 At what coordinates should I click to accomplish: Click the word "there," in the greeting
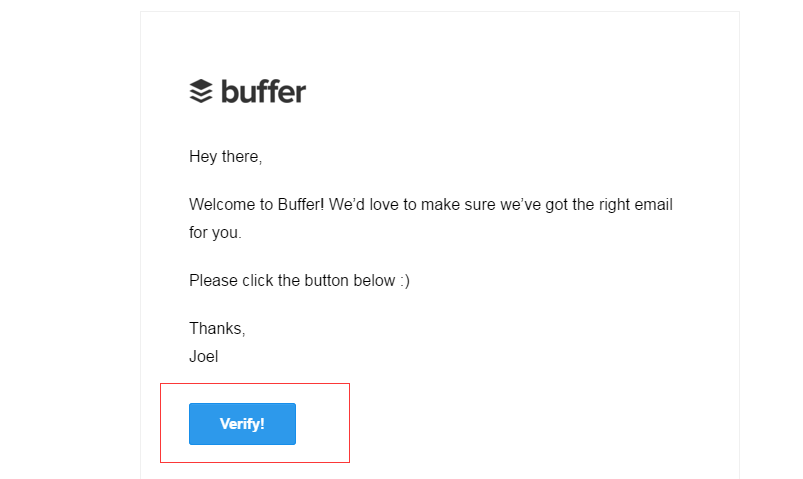tap(242, 156)
